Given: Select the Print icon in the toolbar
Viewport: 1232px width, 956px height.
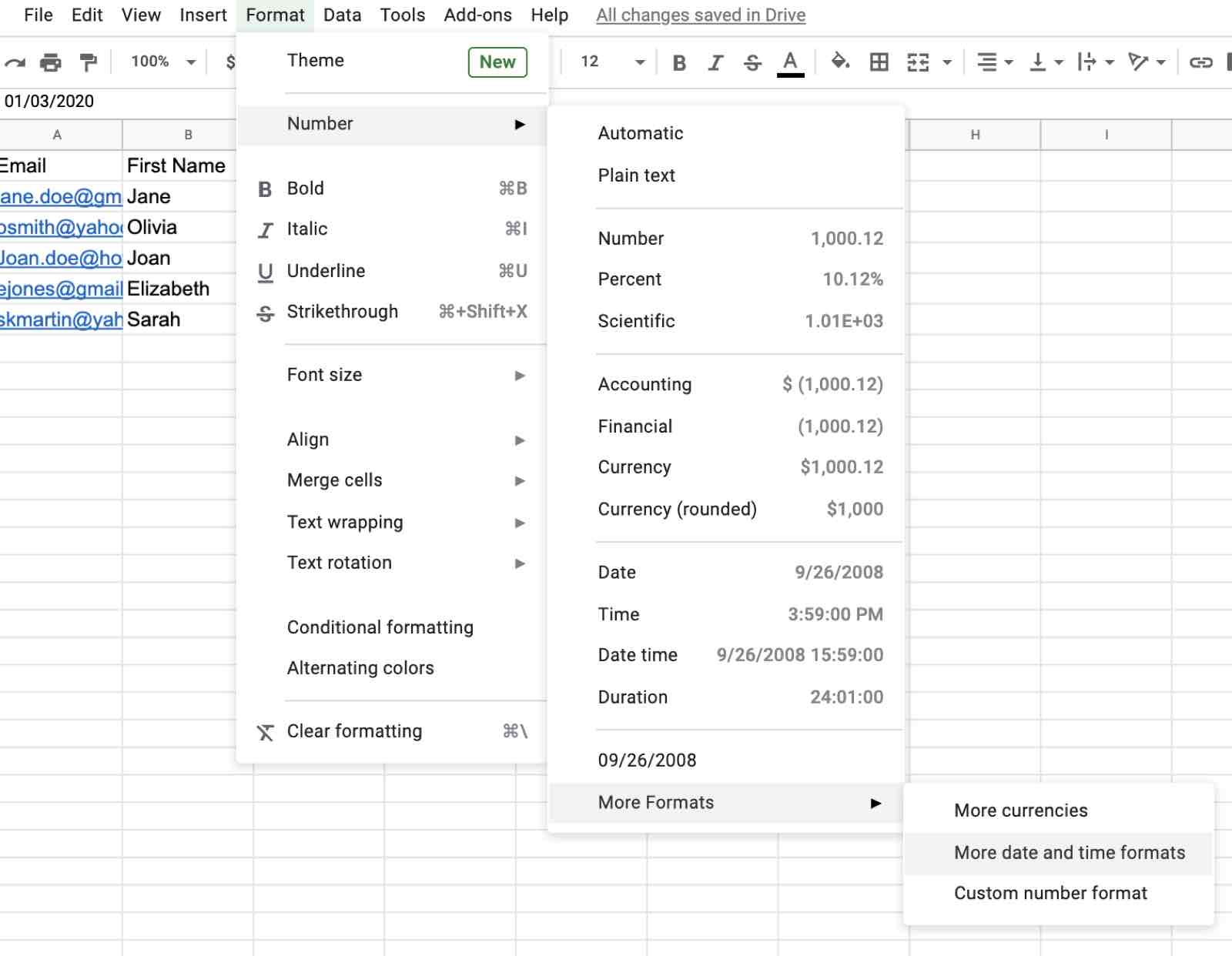Looking at the screenshot, I should pos(50,62).
